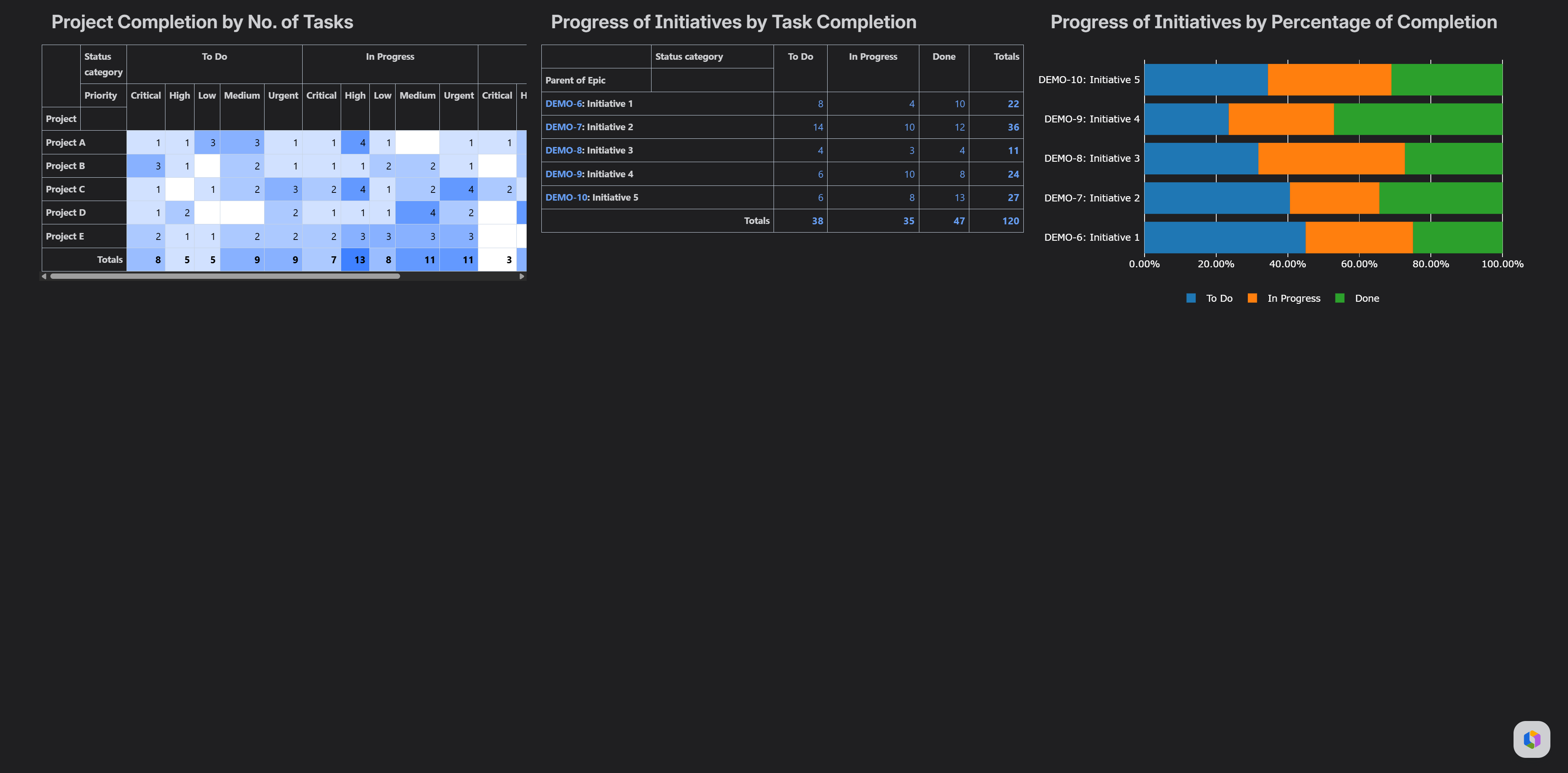Click the Project A row header
This screenshot has height=773, width=1568.
tap(84, 142)
